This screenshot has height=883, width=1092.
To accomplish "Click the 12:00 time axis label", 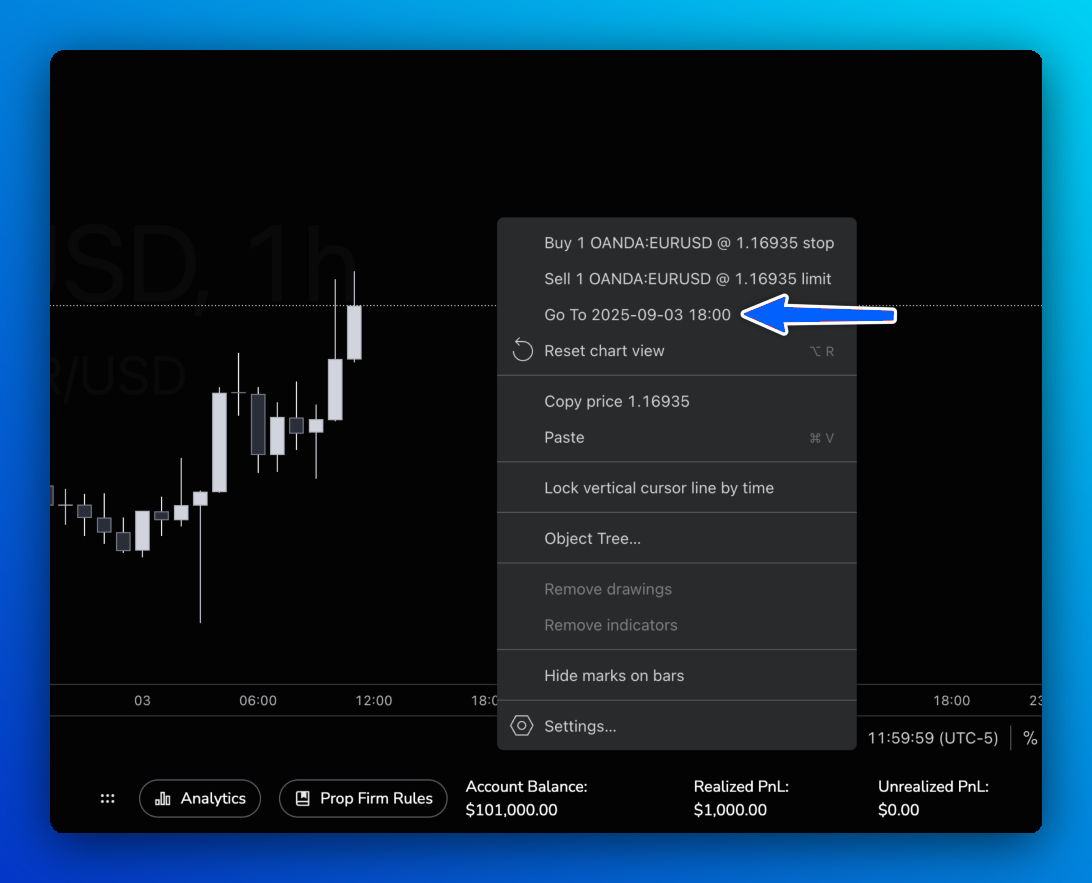I will pos(374,701).
